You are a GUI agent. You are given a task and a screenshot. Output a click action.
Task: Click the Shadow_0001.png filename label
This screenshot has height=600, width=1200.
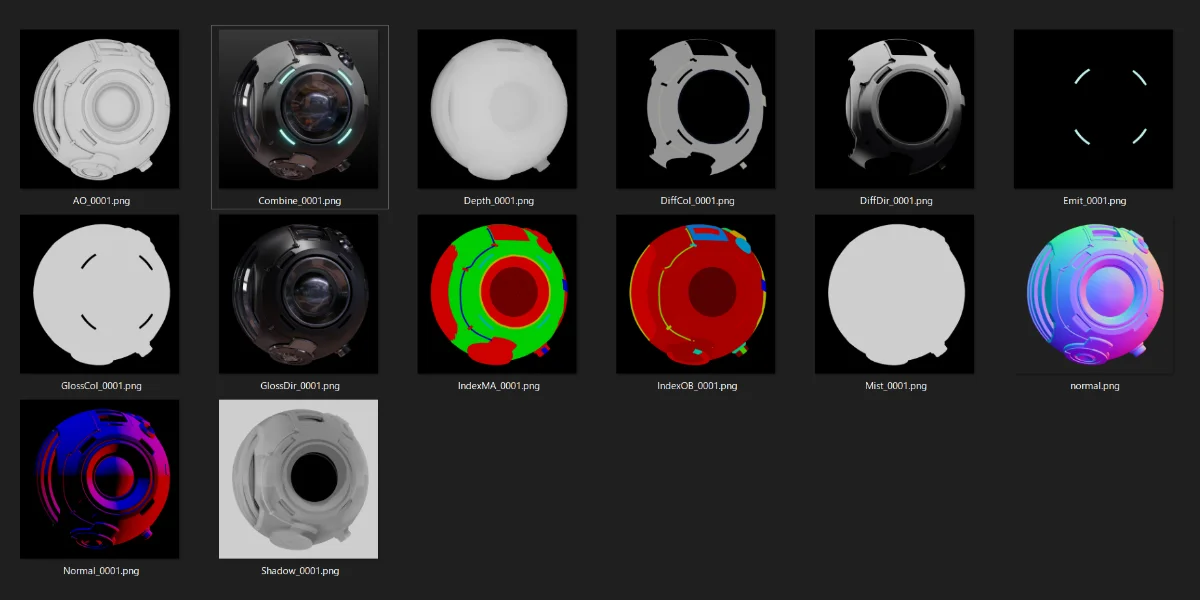coord(299,571)
